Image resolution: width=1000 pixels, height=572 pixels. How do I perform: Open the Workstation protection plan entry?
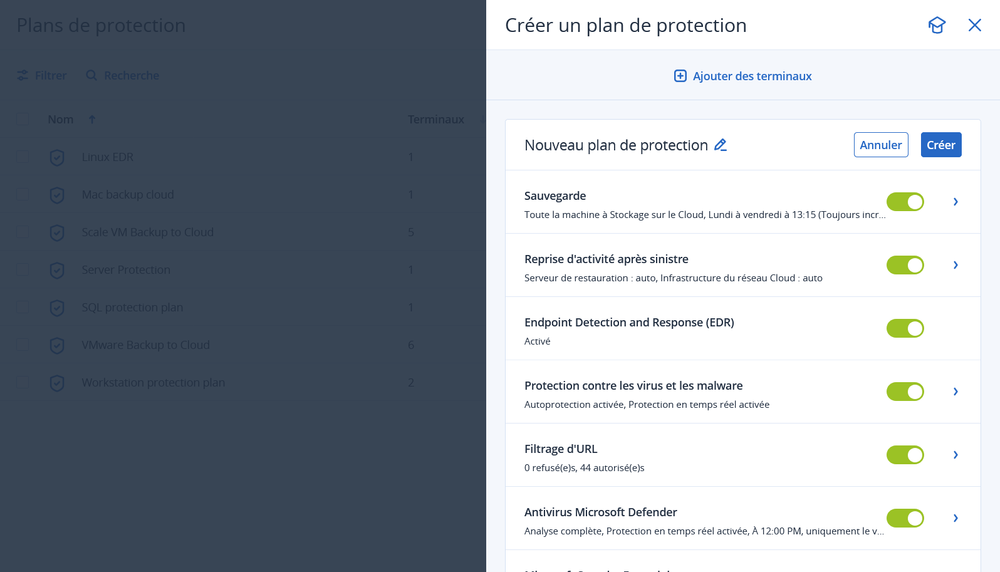pos(153,382)
